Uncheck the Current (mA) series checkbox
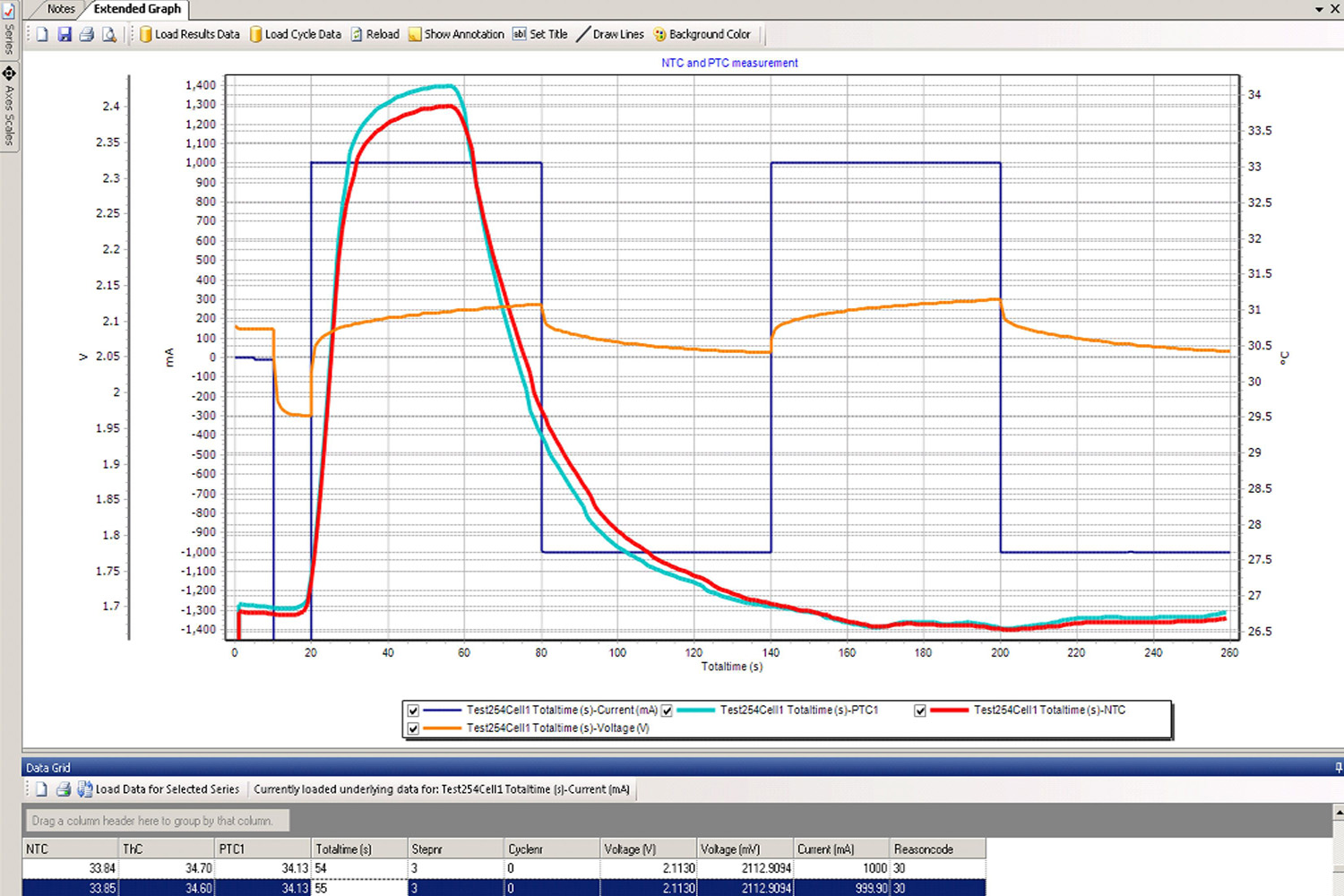This screenshot has height=896, width=1344. 413,711
